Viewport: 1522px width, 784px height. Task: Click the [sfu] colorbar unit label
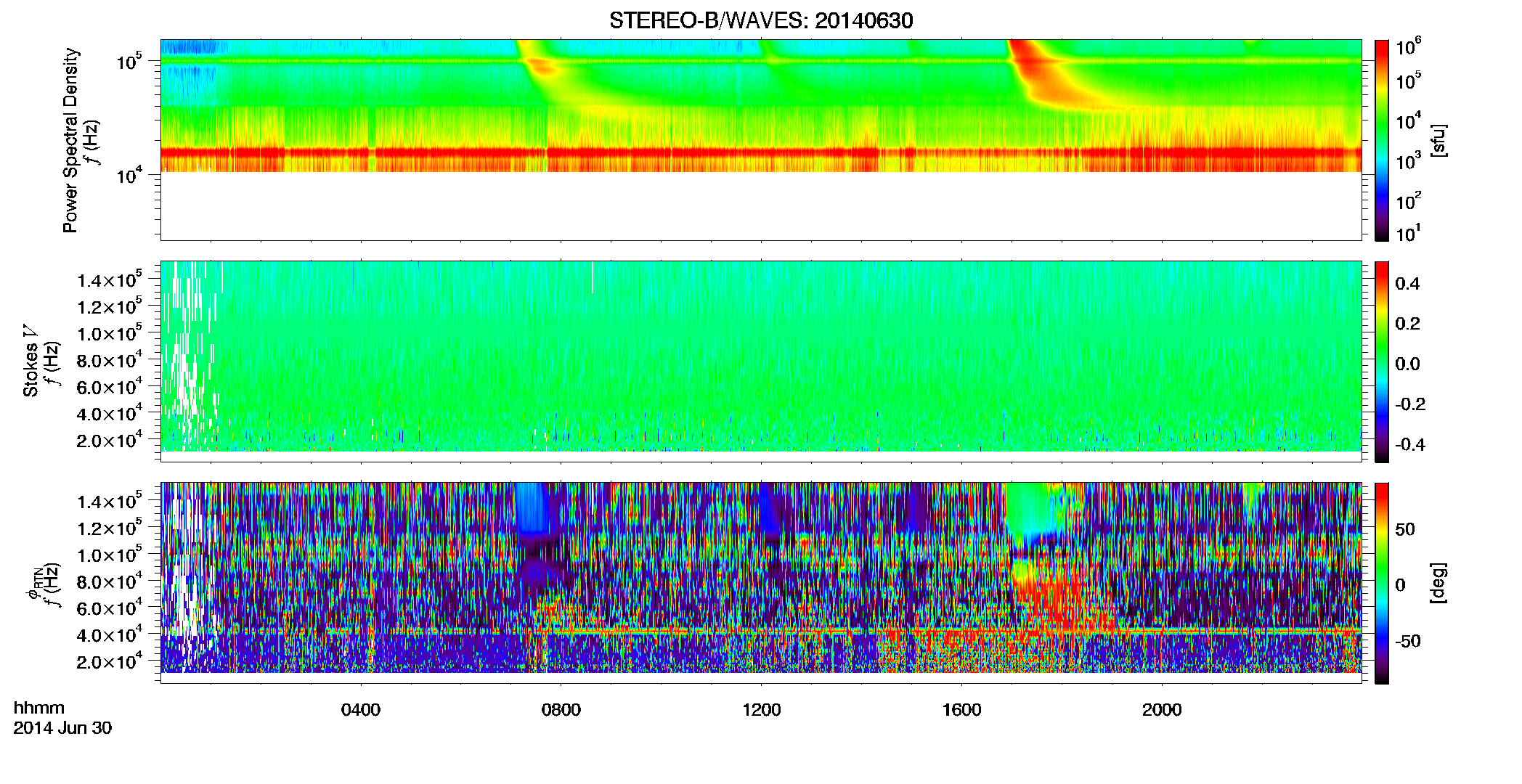click(1438, 140)
